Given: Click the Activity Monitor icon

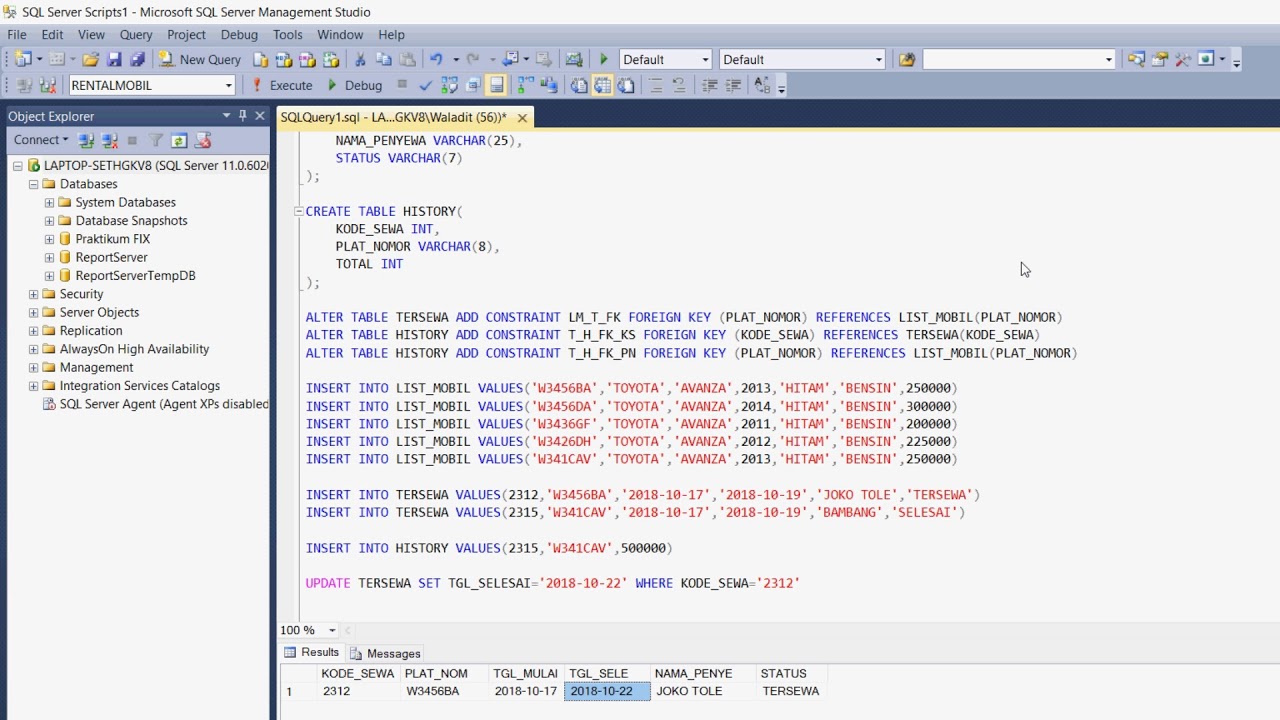Looking at the screenshot, I should click(x=573, y=60).
